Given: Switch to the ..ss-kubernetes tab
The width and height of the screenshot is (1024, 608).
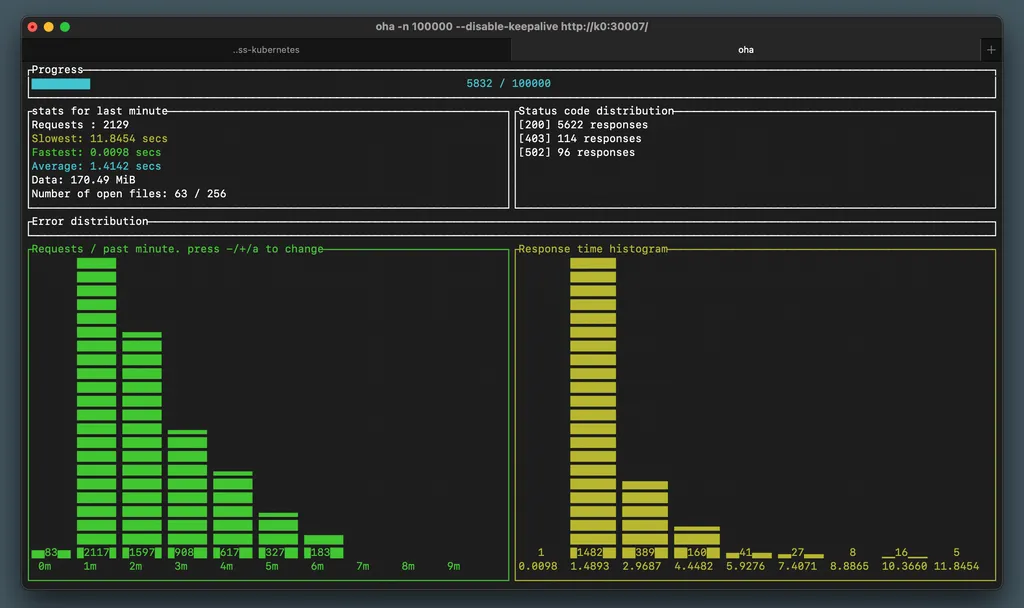Looking at the screenshot, I should click(266, 50).
